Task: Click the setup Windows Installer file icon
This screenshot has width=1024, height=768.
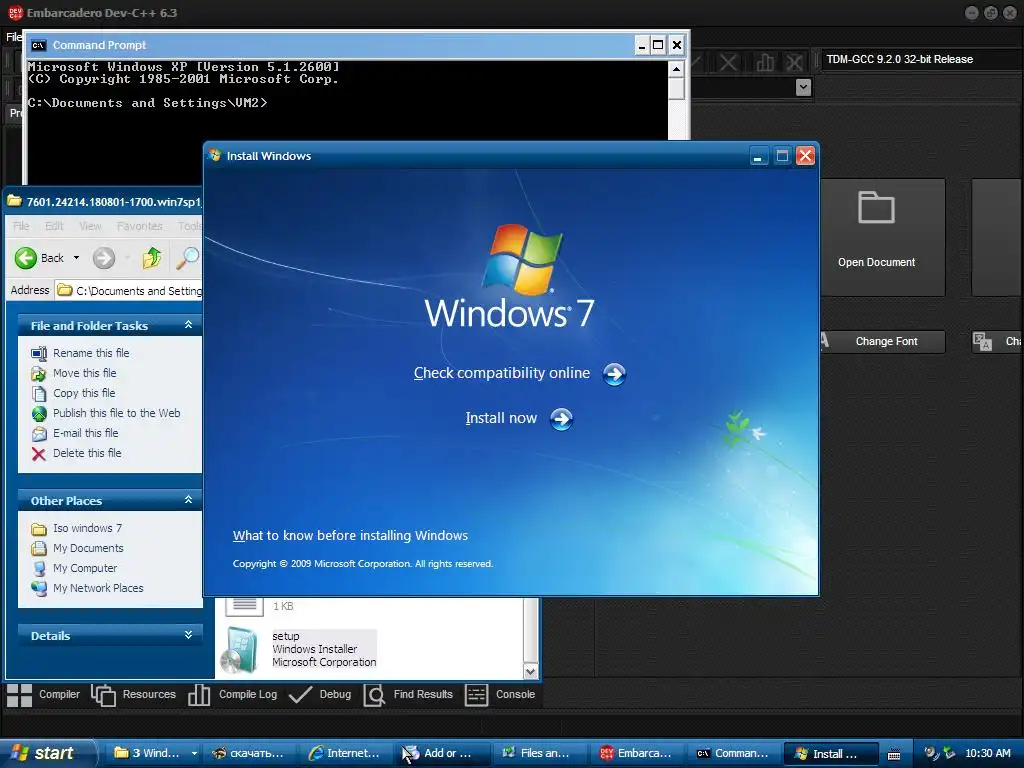Action: point(240,649)
